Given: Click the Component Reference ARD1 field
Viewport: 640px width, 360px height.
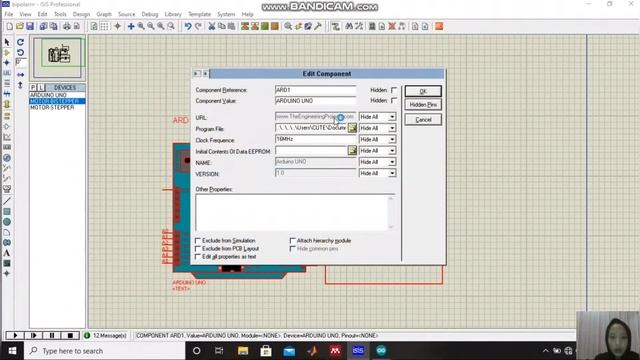Looking at the screenshot, I should tap(316, 90).
